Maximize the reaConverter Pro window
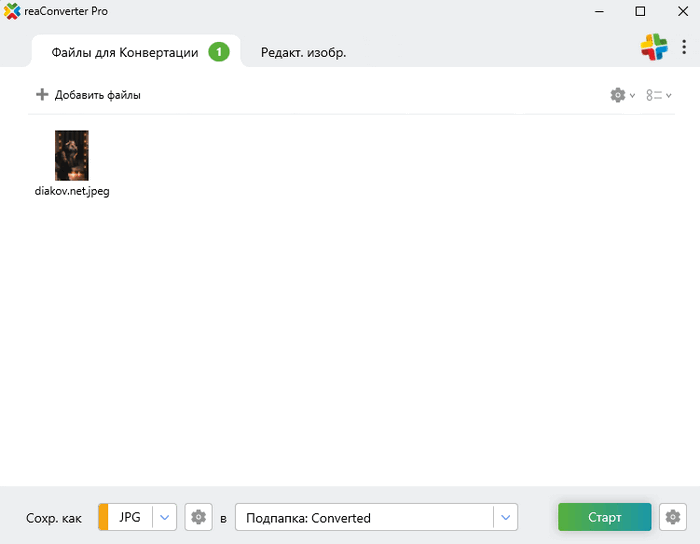This screenshot has height=544, width=700. click(x=640, y=11)
